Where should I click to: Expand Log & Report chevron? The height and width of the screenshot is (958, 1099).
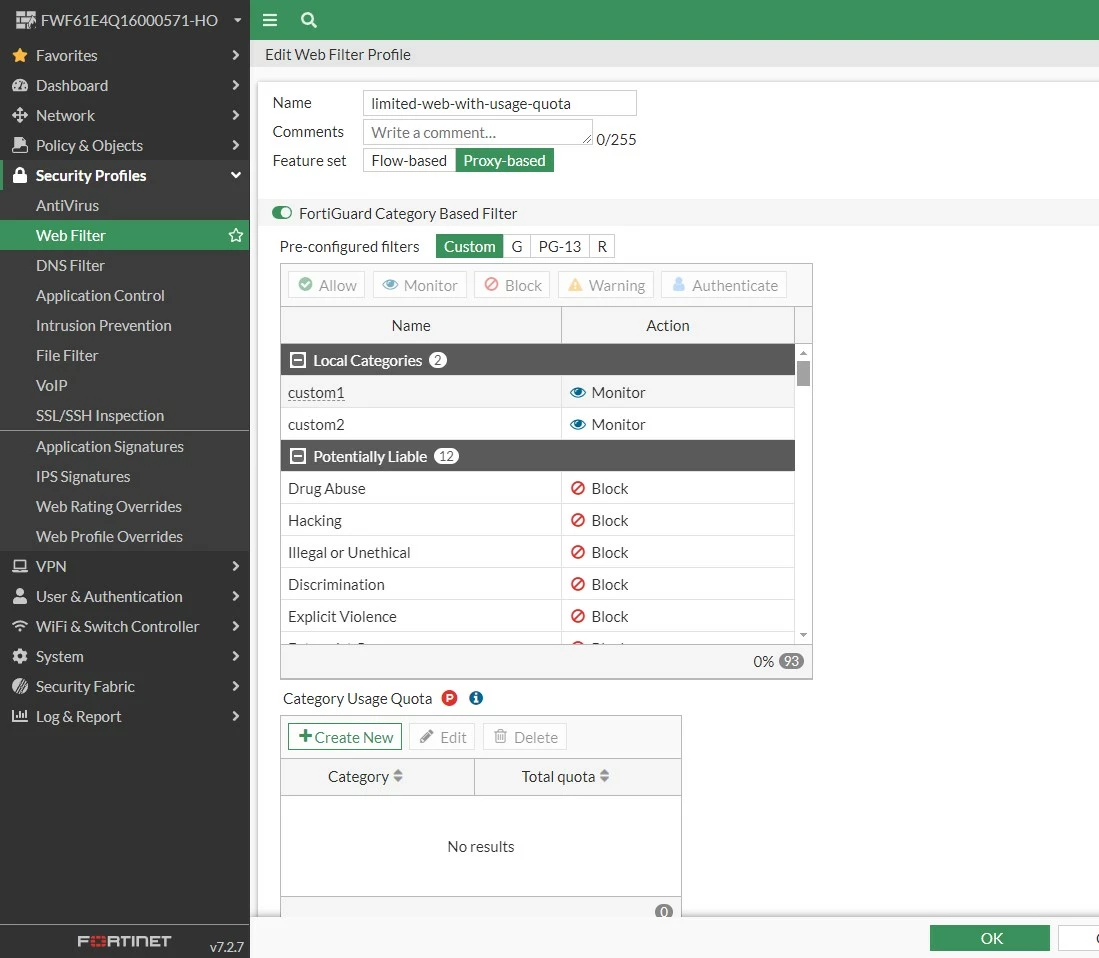(236, 716)
